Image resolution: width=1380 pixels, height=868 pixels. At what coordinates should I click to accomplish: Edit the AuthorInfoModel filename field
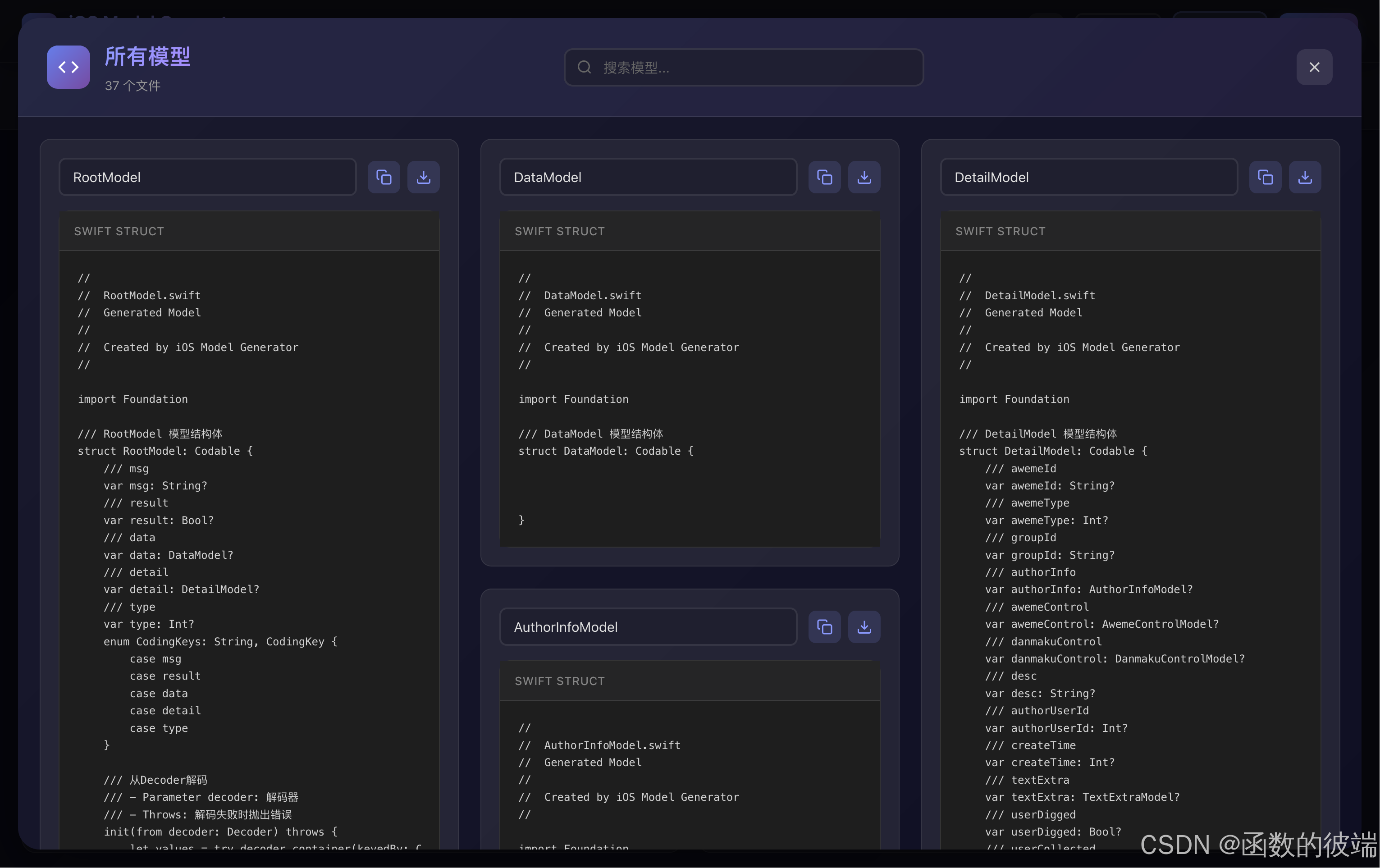pos(648,627)
